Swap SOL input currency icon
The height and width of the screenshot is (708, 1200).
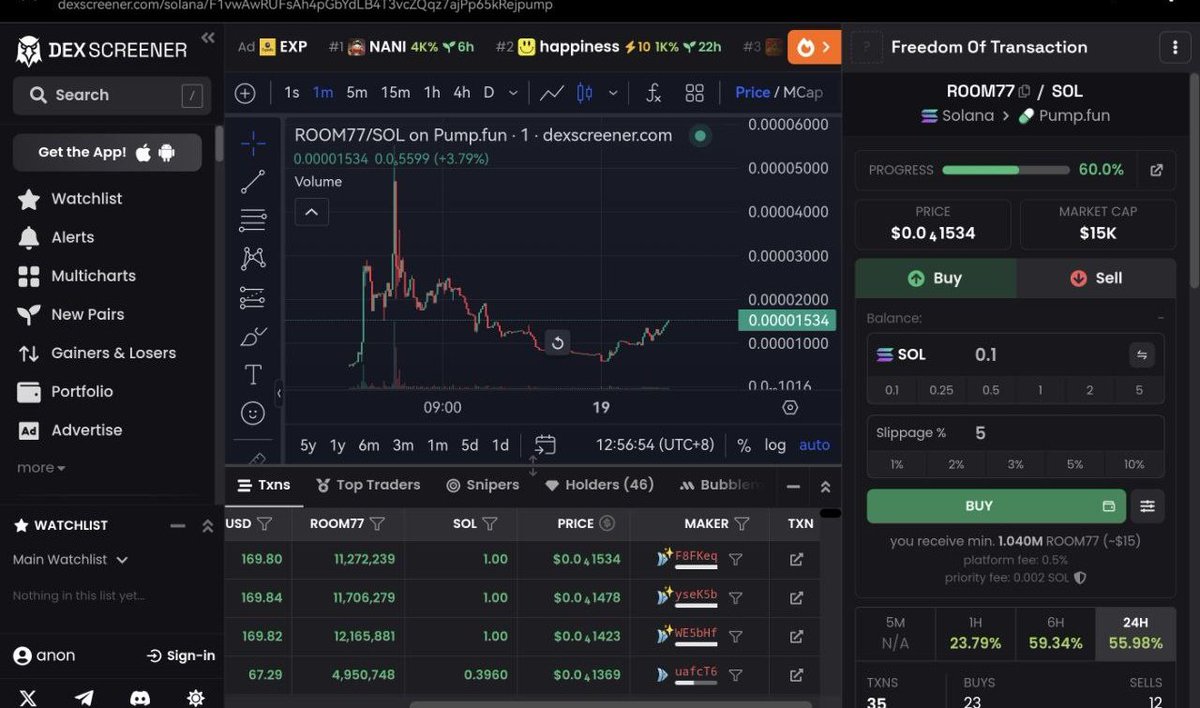click(1141, 355)
